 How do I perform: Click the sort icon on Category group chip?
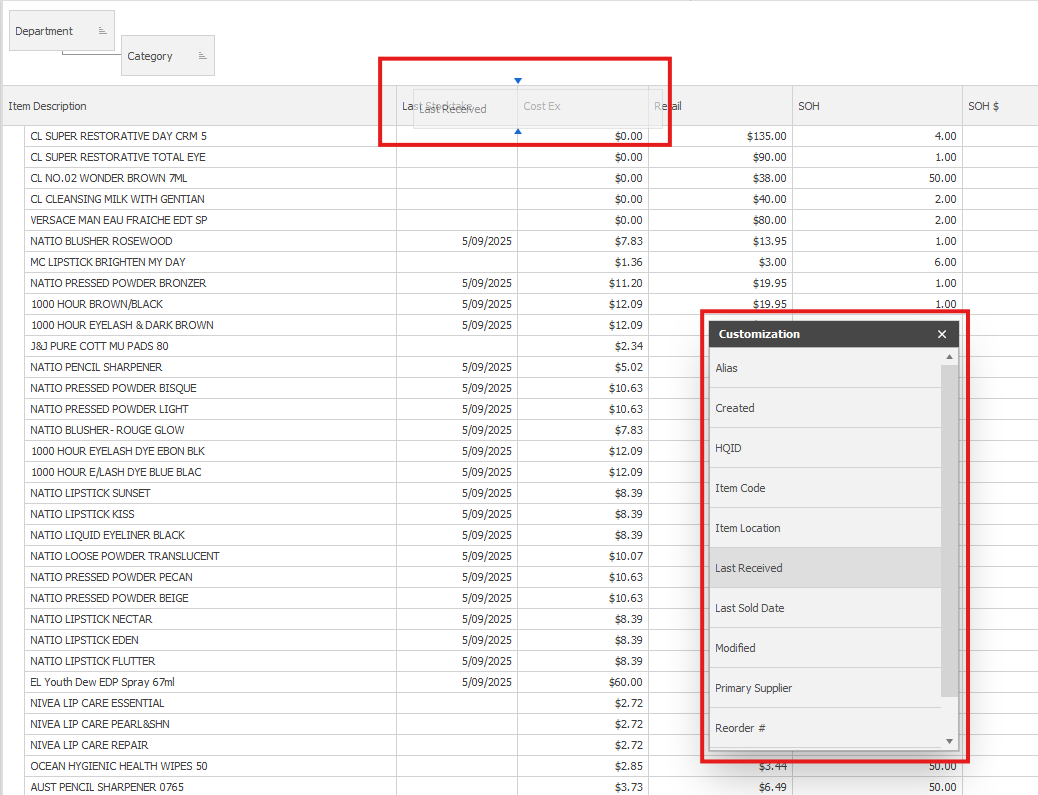[x=202, y=57]
